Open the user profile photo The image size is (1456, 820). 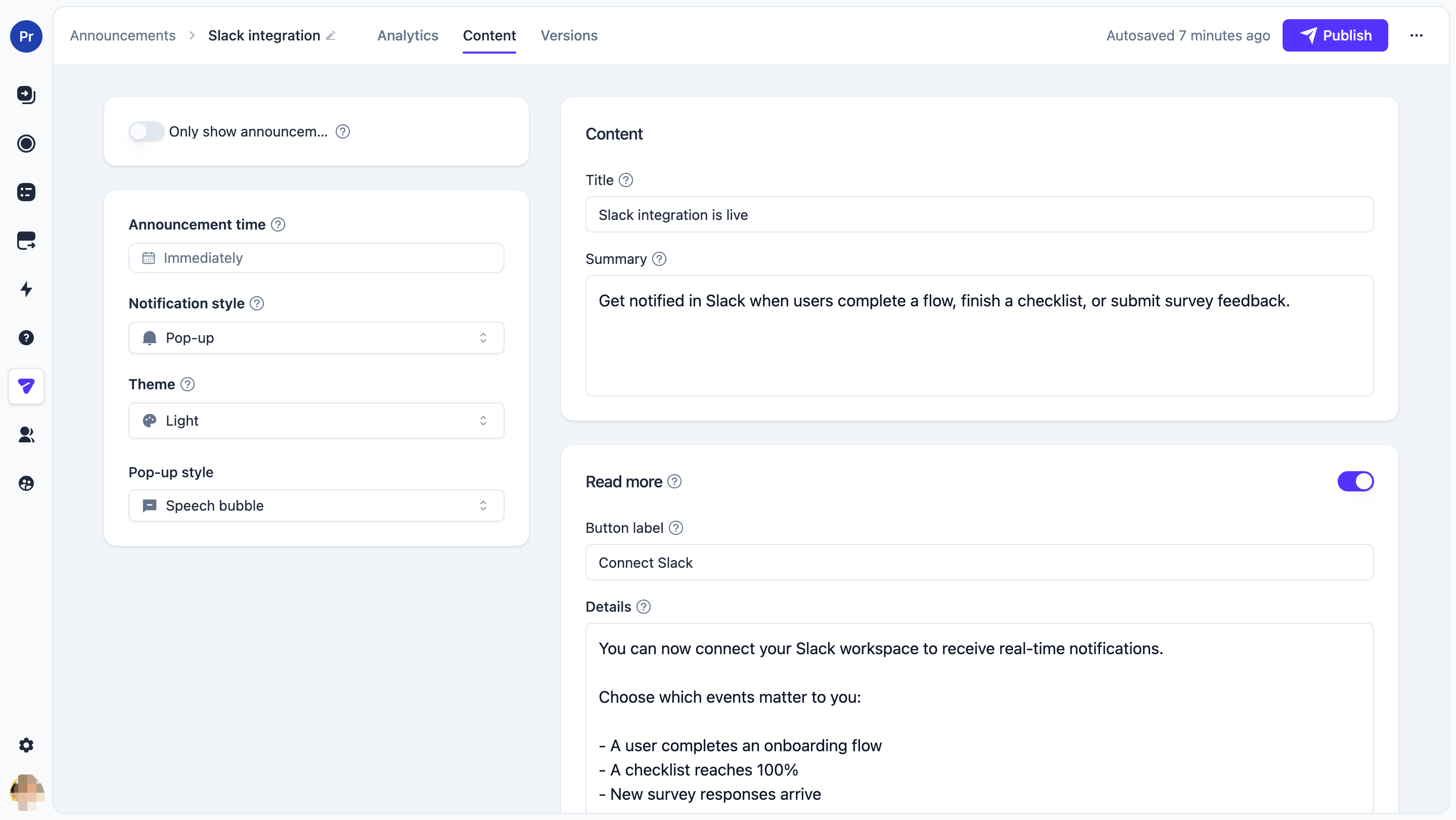[27, 792]
